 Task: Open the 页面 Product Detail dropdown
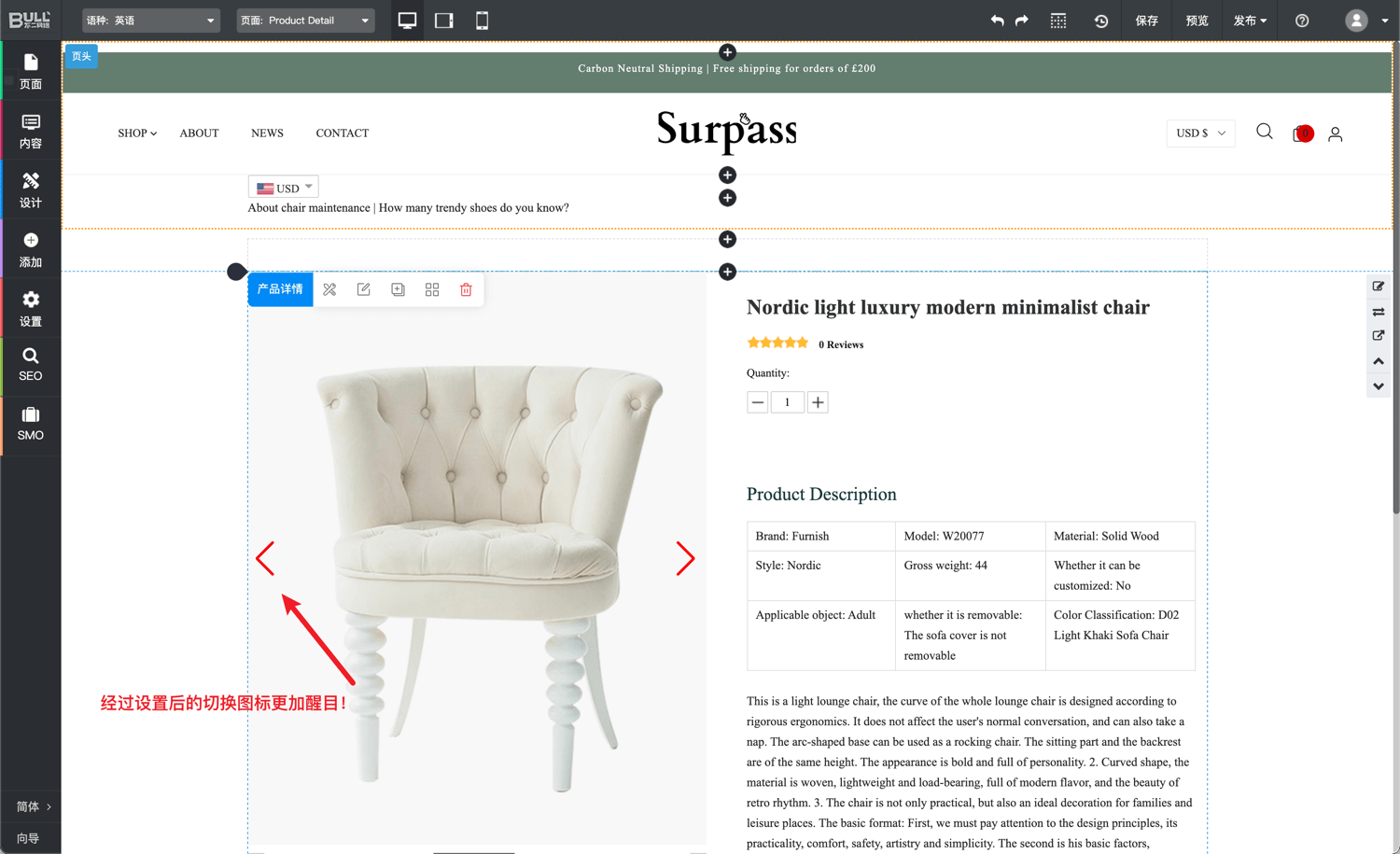pos(305,21)
